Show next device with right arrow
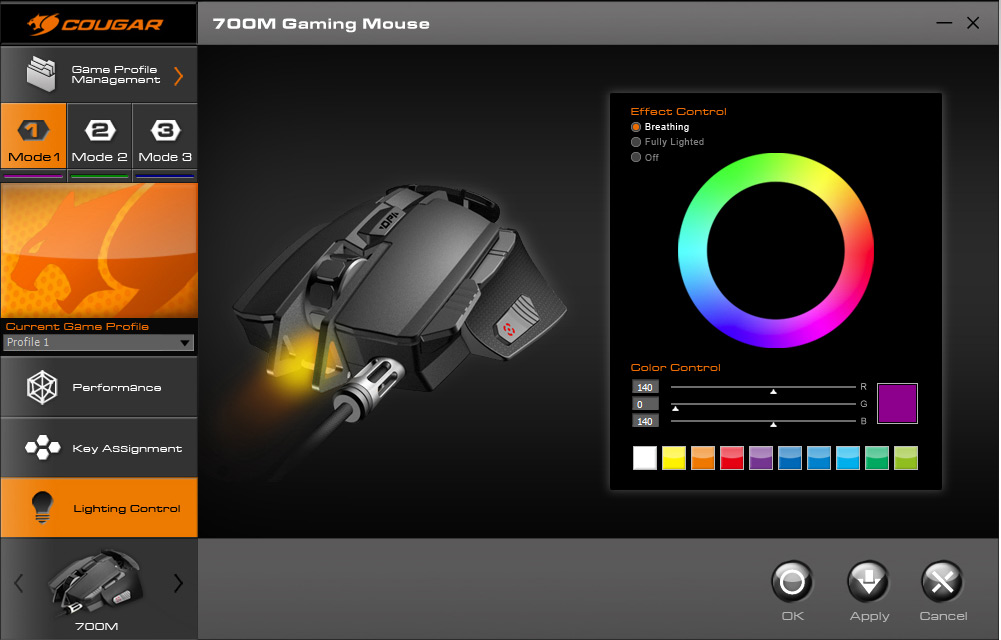 click(x=178, y=583)
